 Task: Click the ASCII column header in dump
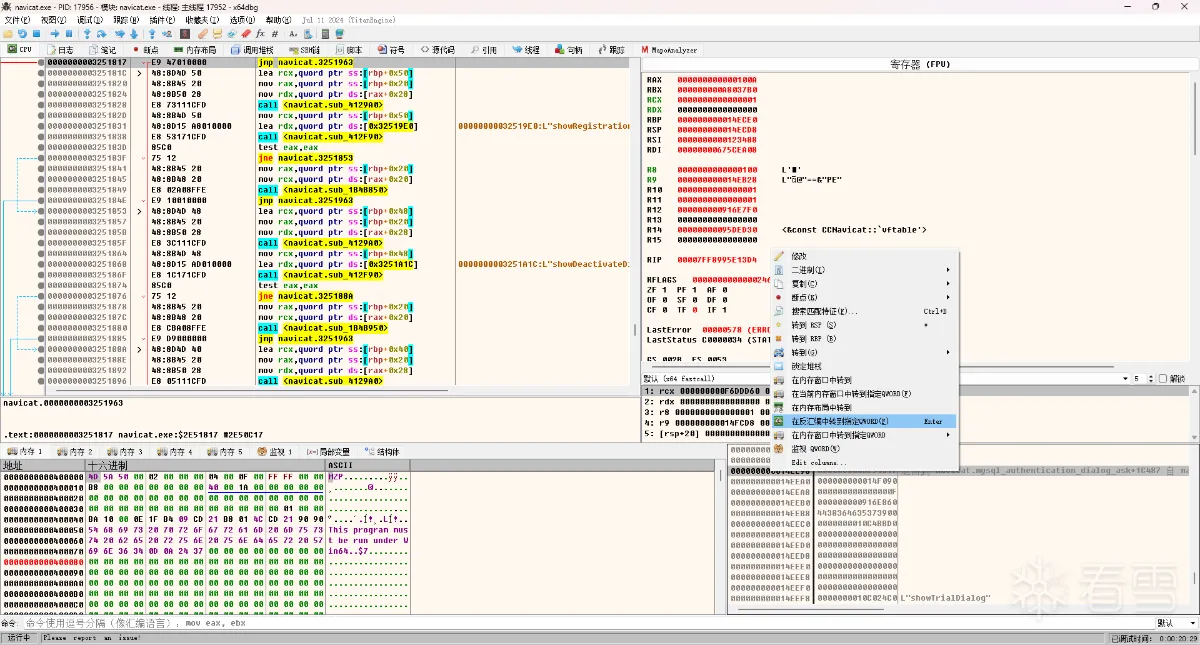(x=368, y=465)
